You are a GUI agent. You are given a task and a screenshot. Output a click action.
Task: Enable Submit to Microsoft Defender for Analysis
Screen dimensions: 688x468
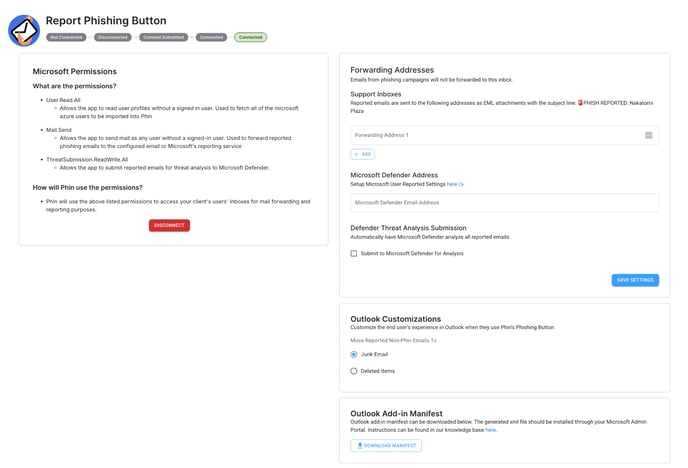click(x=354, y=253)
